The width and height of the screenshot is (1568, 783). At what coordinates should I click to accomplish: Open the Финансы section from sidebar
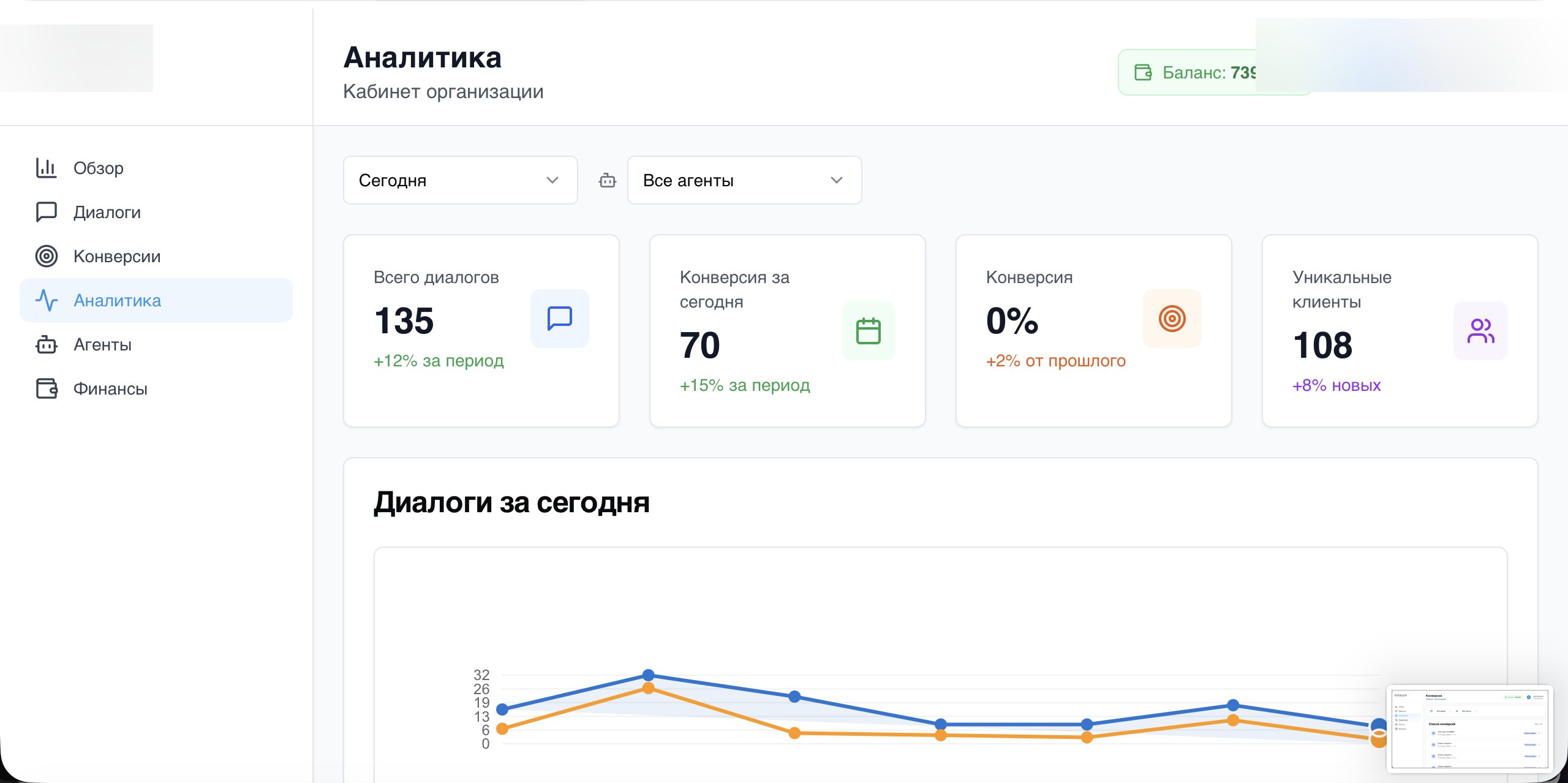(x=110, y=388)
